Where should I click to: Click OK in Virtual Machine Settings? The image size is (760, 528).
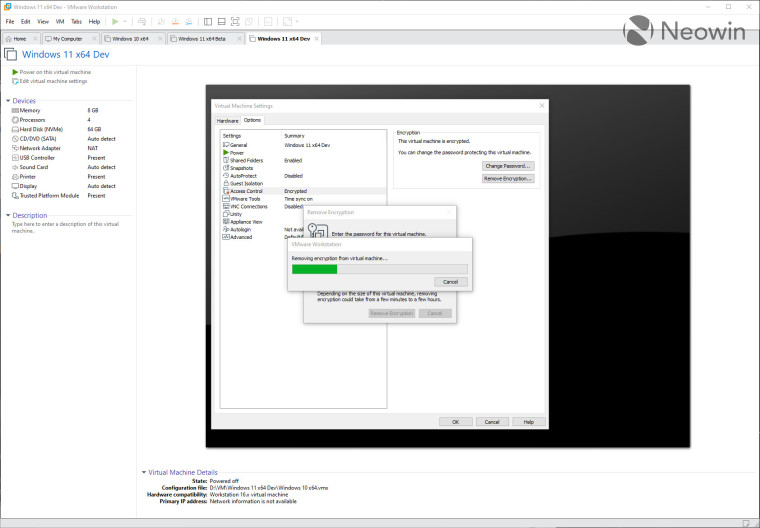[456, 422]
